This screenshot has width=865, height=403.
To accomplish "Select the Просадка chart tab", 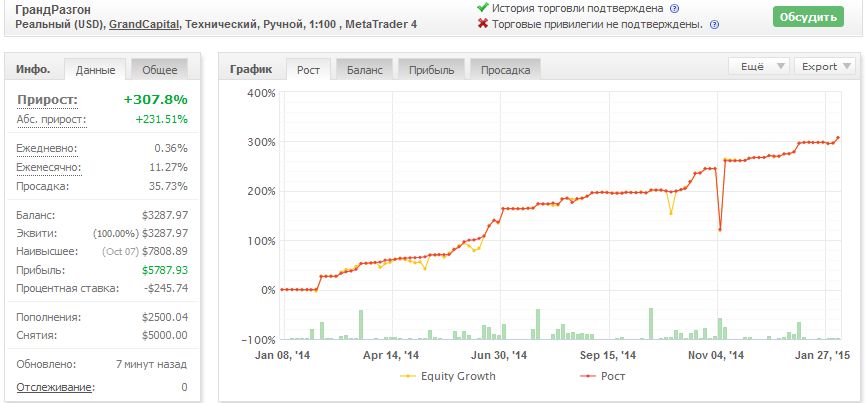I will click(x=505, y=69).
